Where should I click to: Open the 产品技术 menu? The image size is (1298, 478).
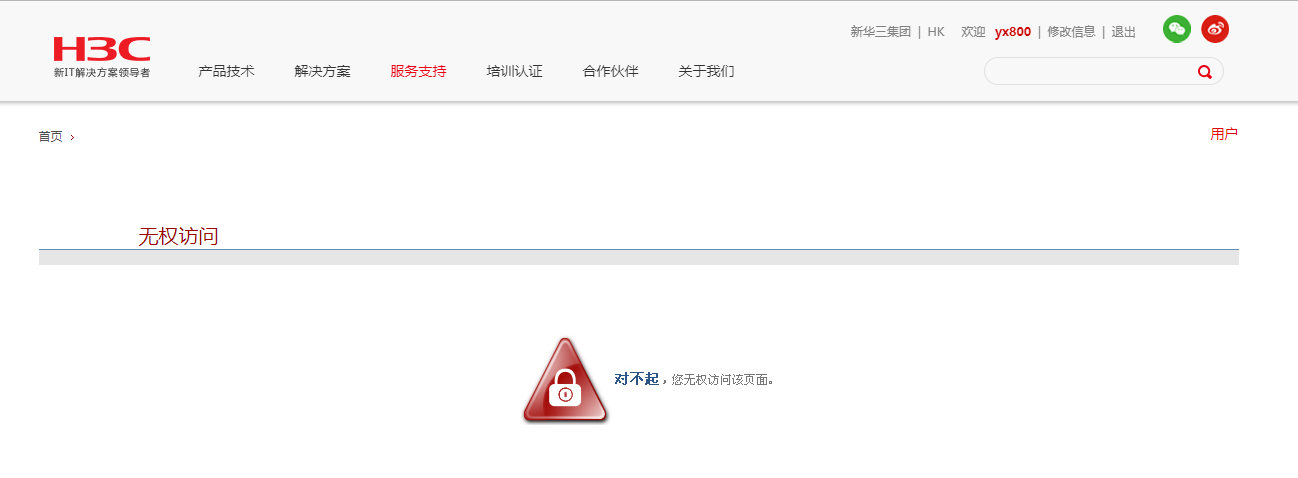(x=226, y=71)
